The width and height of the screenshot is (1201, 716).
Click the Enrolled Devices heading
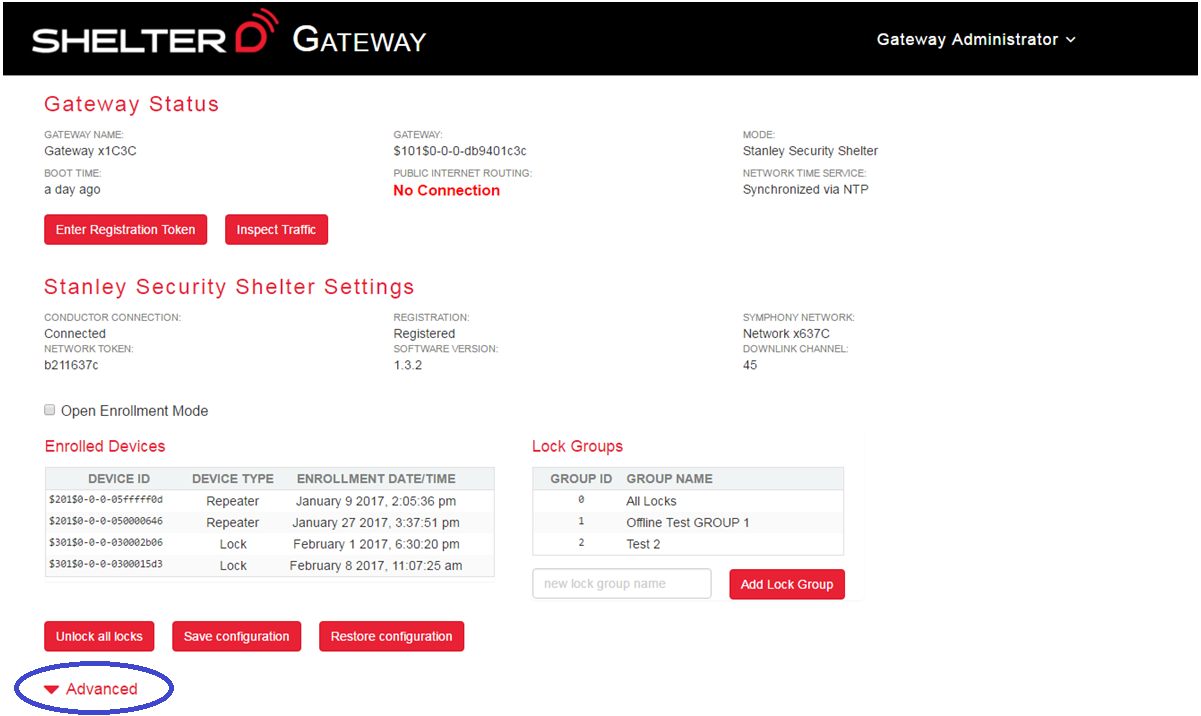(x=105, y=446)
